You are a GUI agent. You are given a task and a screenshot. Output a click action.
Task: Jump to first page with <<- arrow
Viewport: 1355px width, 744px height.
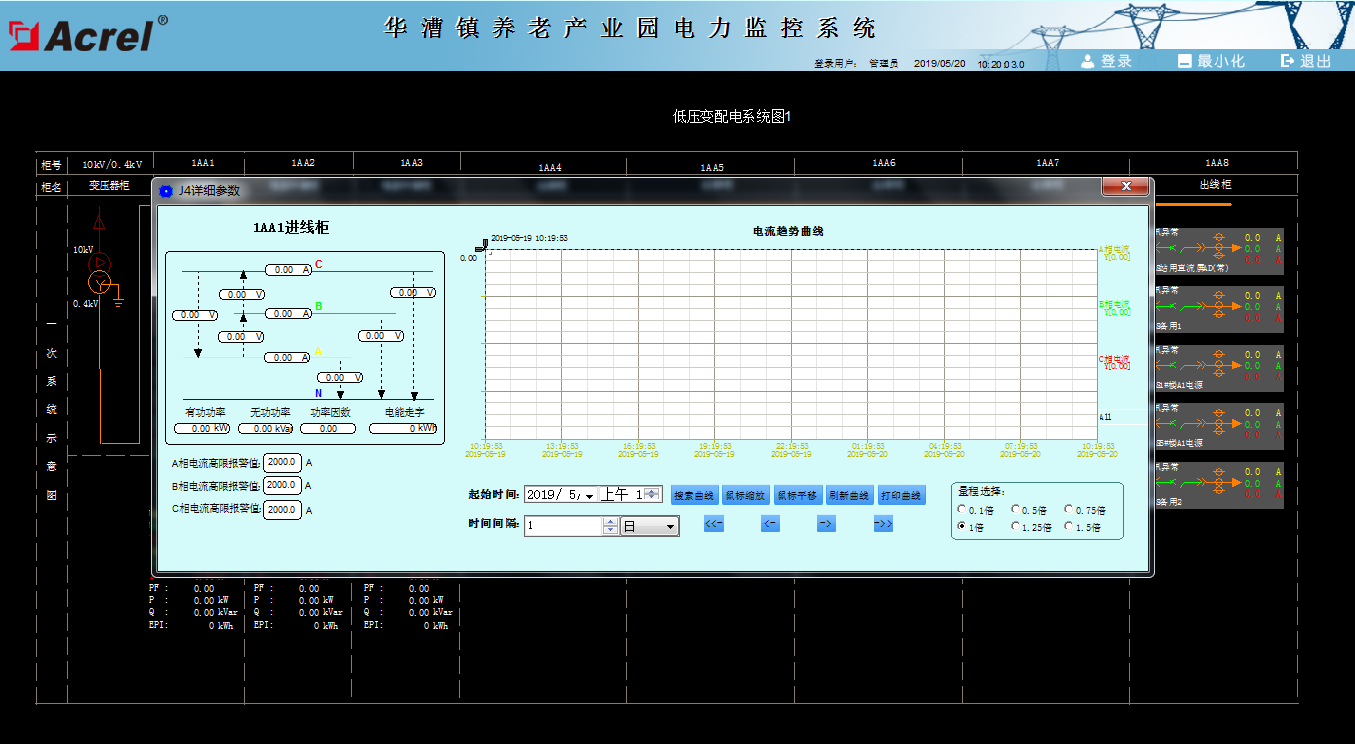click(713, 524)
